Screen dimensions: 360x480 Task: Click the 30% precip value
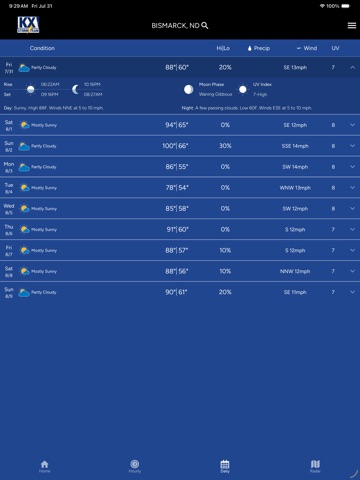pyautogui.click(x=225, y=146)
